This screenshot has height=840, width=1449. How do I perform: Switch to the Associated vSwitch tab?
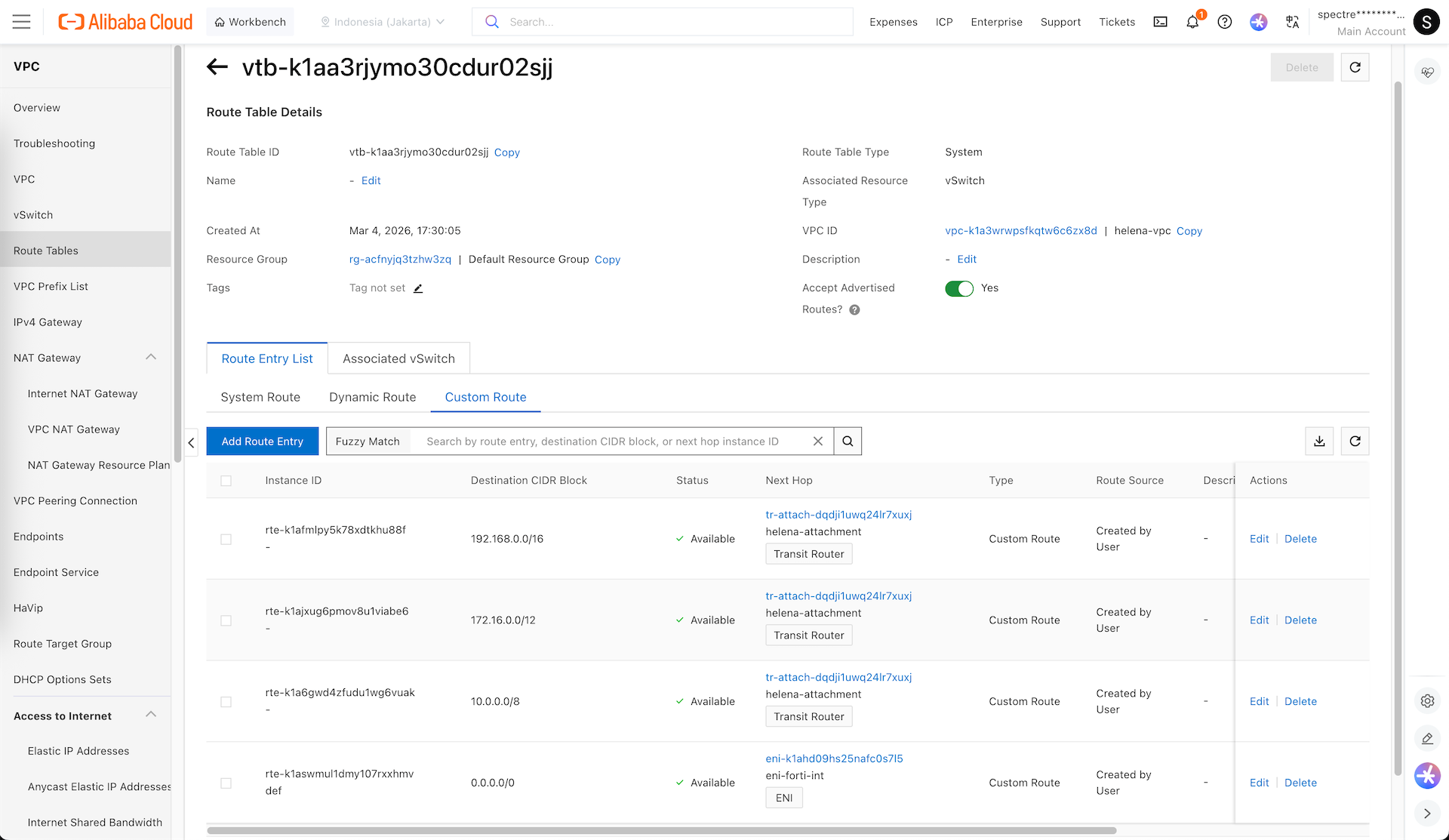pos(398,358)
